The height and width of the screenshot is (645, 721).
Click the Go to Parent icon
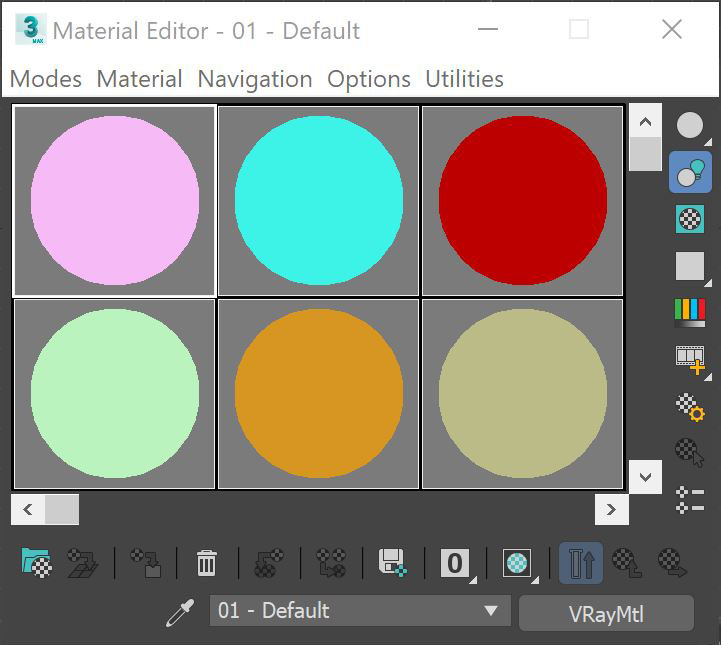tap(627, 563)
